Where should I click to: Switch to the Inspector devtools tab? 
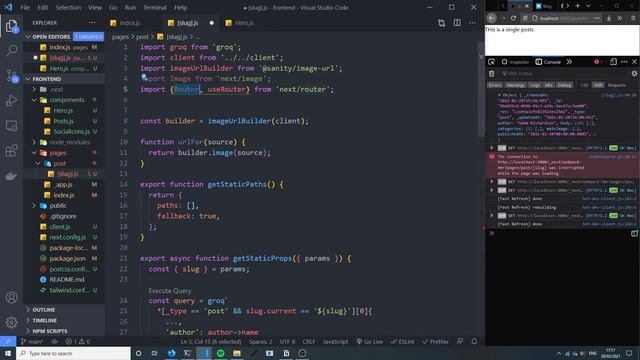click(x=515, y=62)
